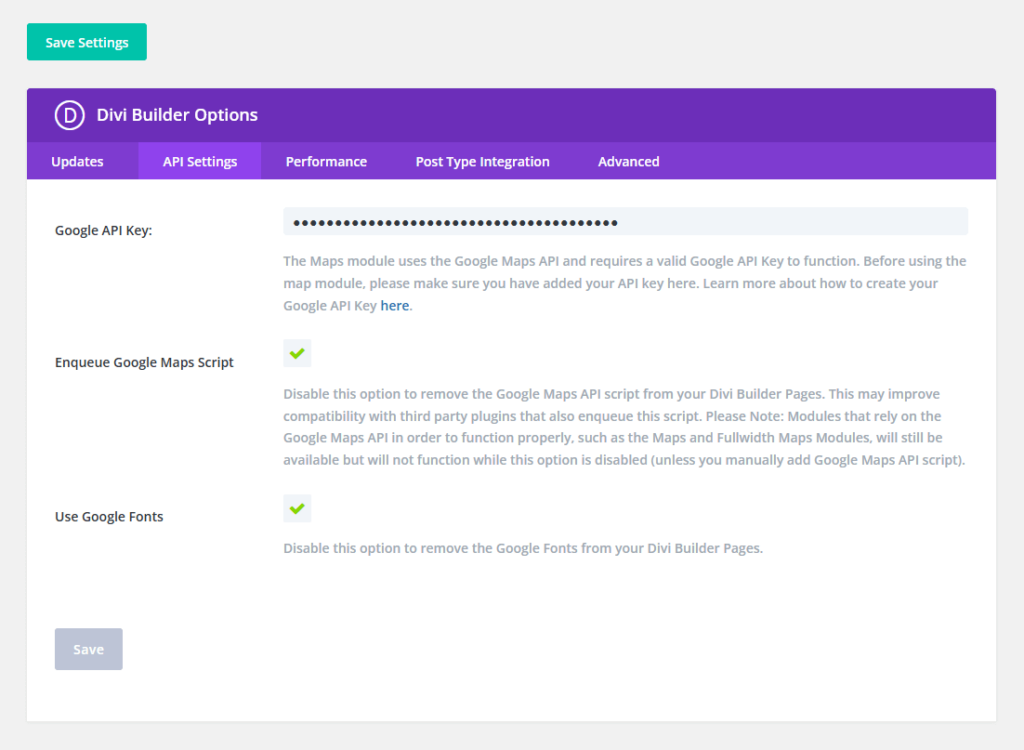
Task: Click the Divi logo icon in the header
Action: 69,115
